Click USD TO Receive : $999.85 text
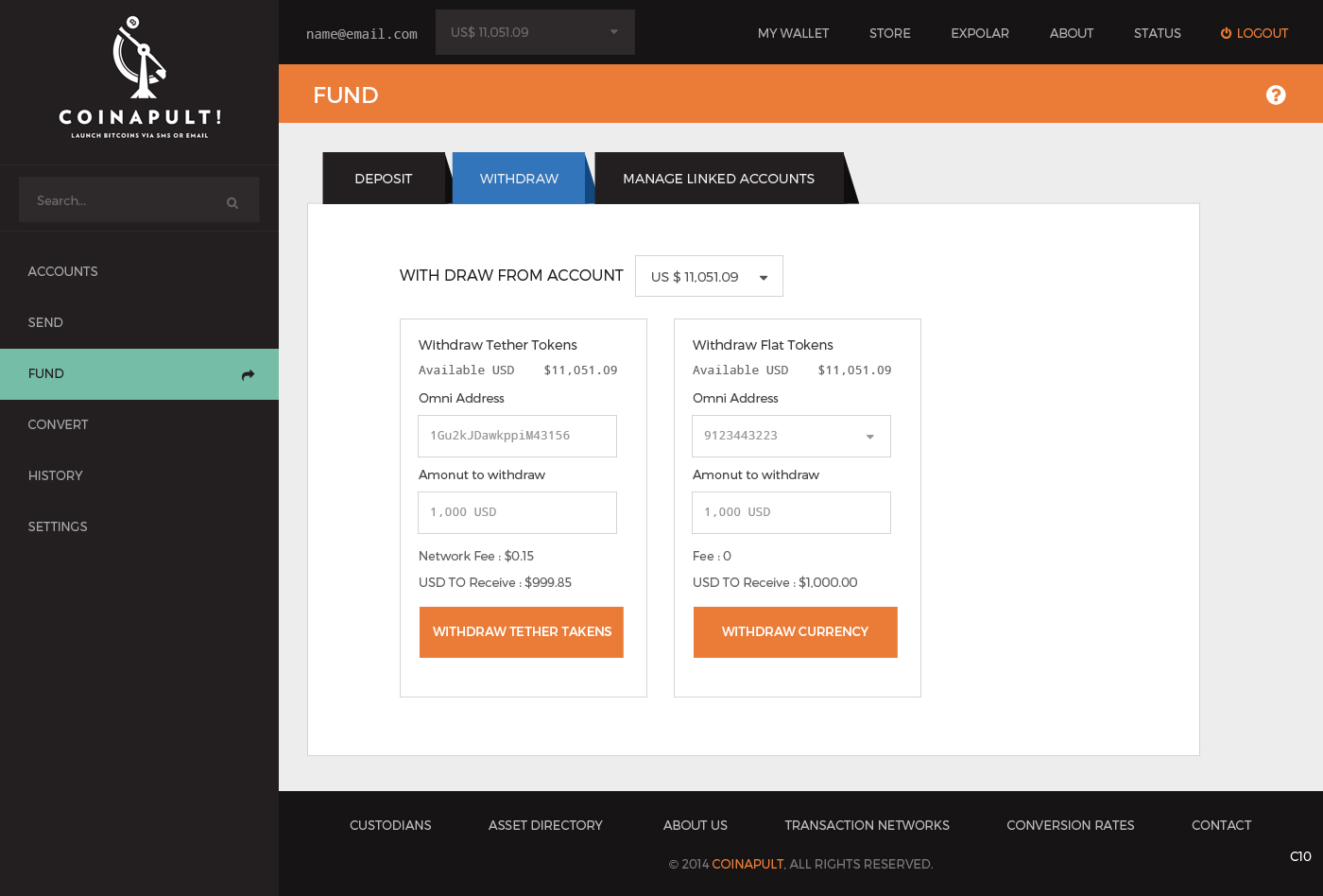Viewport: 1323px width, 896px height. [x=495, y=582]
